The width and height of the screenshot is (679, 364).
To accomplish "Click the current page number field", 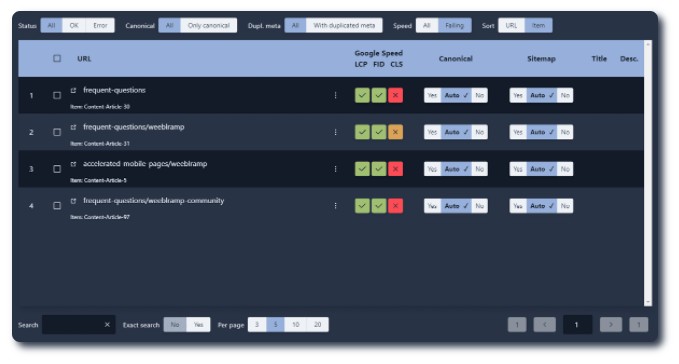I will click(x=578, y=325).
